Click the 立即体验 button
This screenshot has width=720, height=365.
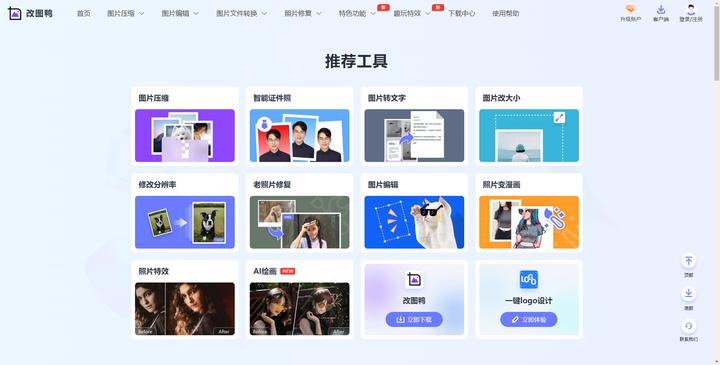(529, 320)
